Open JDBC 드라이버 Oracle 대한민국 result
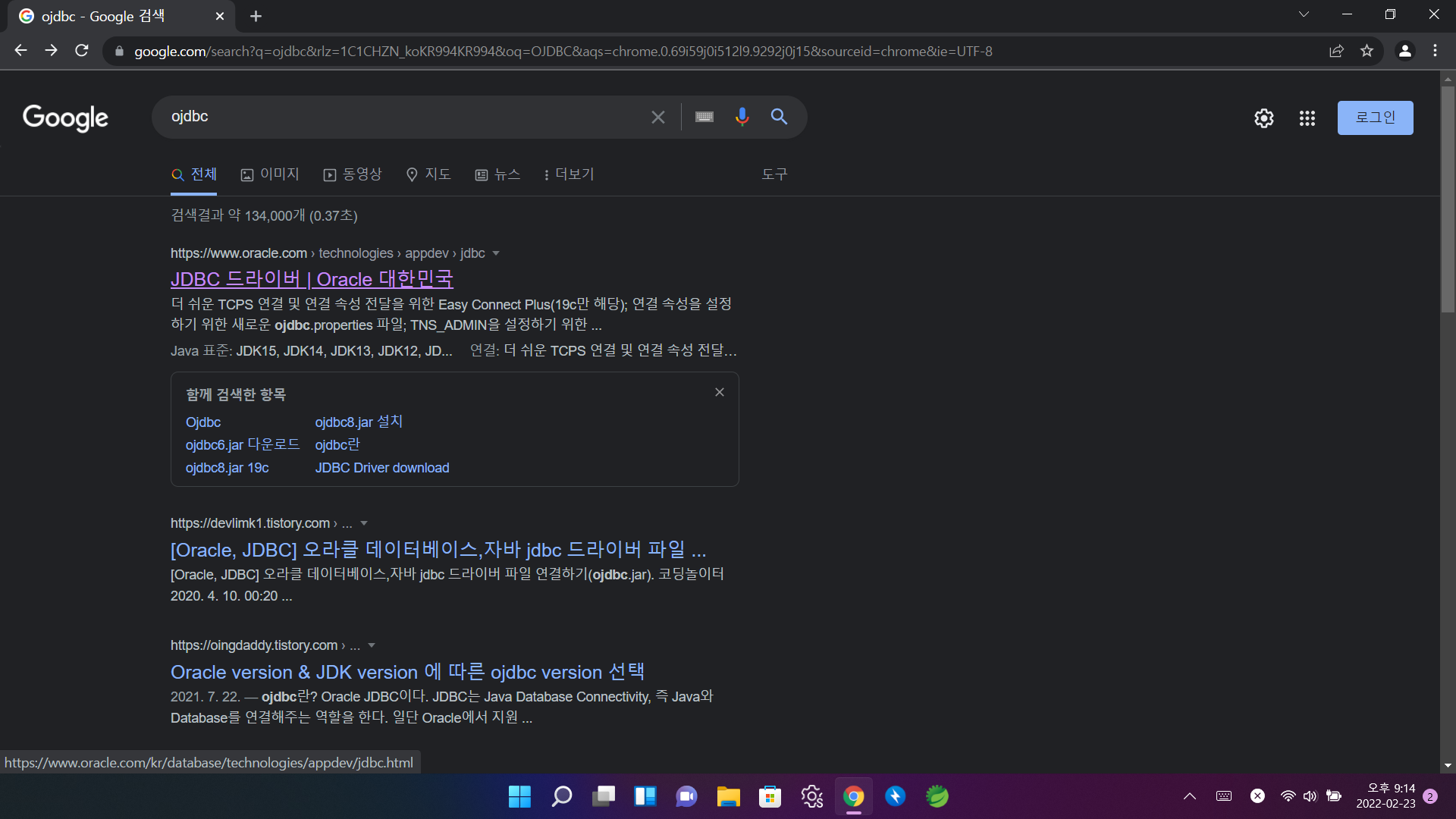 (312, 279)
